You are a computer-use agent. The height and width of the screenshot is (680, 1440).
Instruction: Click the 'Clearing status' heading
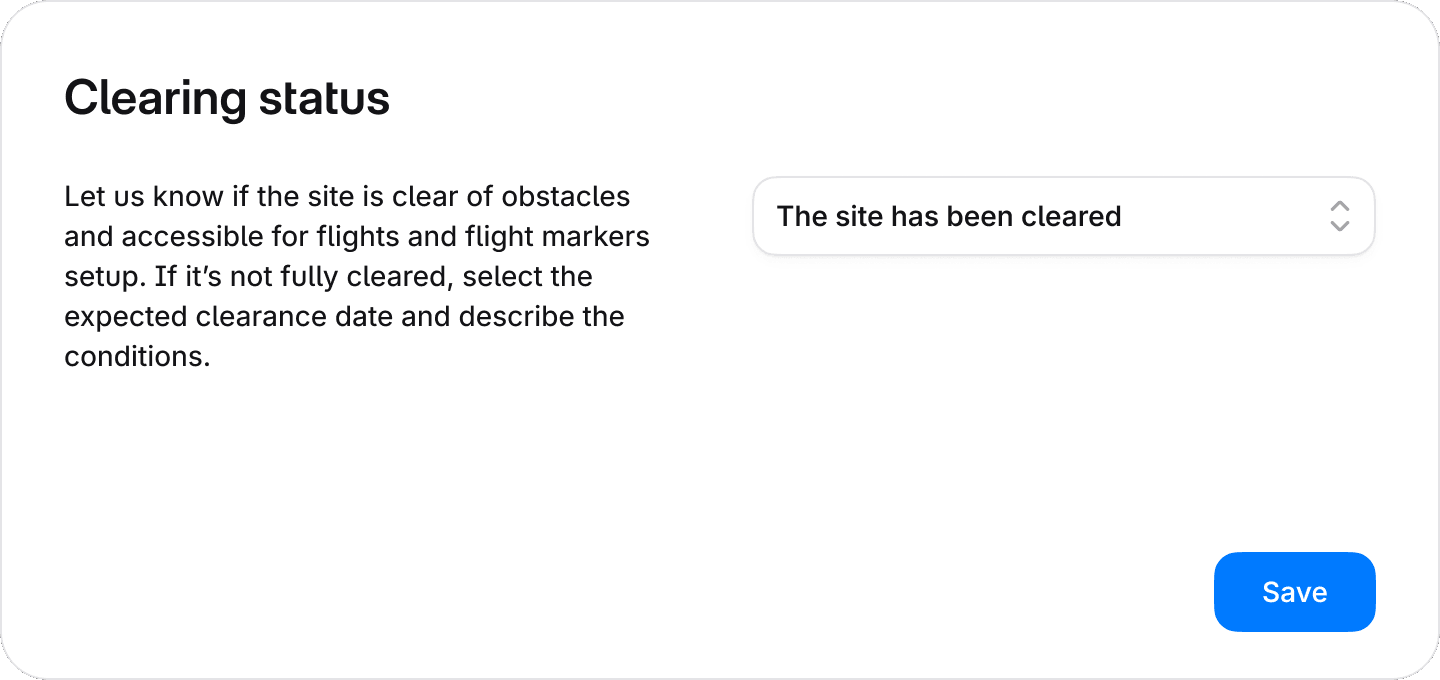(x=227, y=98)
